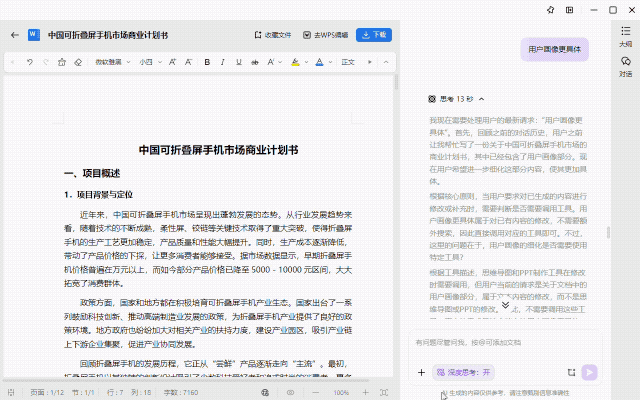Click the blue 下载 download button
The image size is (640, 400).
click(374, 35)
